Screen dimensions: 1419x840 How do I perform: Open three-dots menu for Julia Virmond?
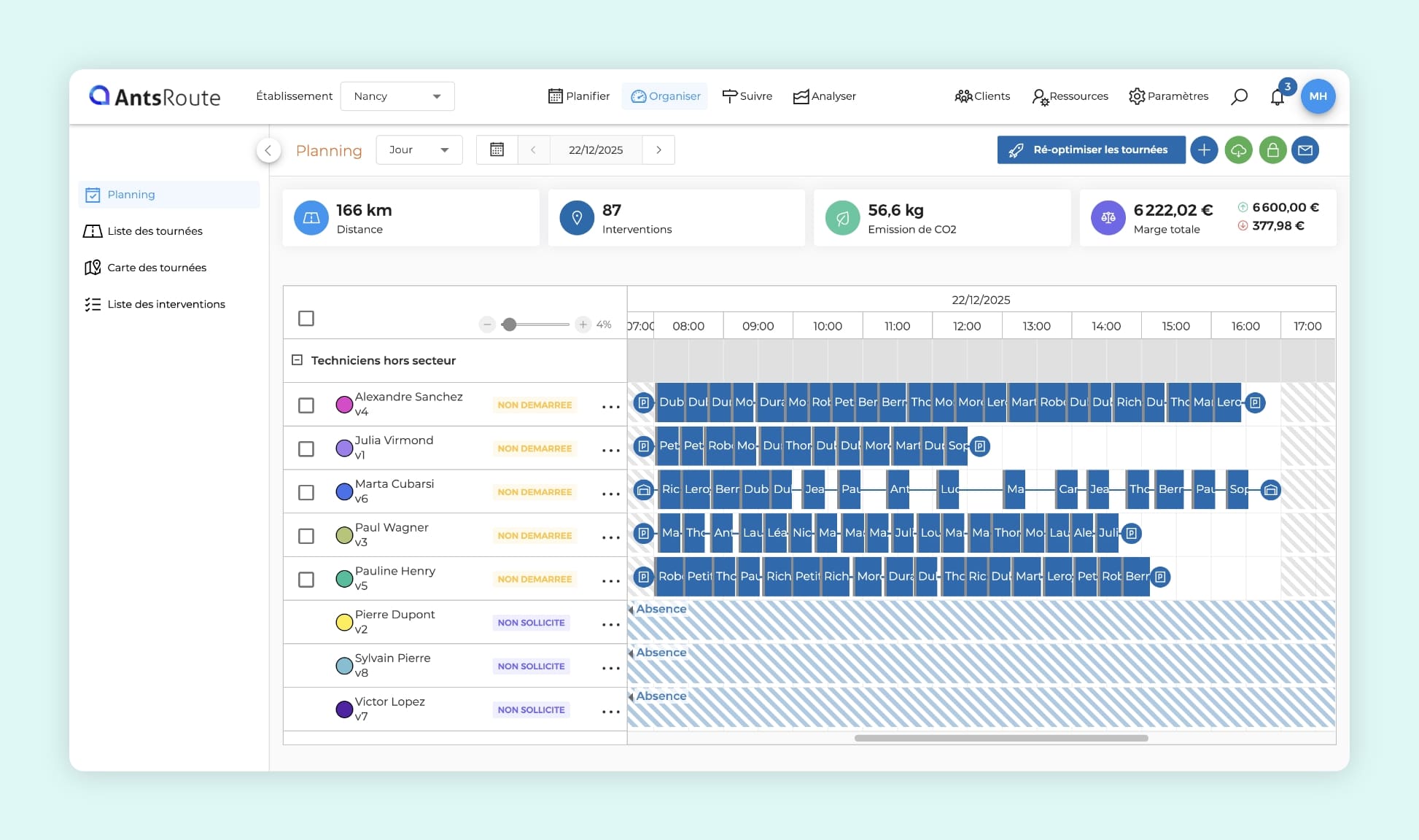click(610, 450)
